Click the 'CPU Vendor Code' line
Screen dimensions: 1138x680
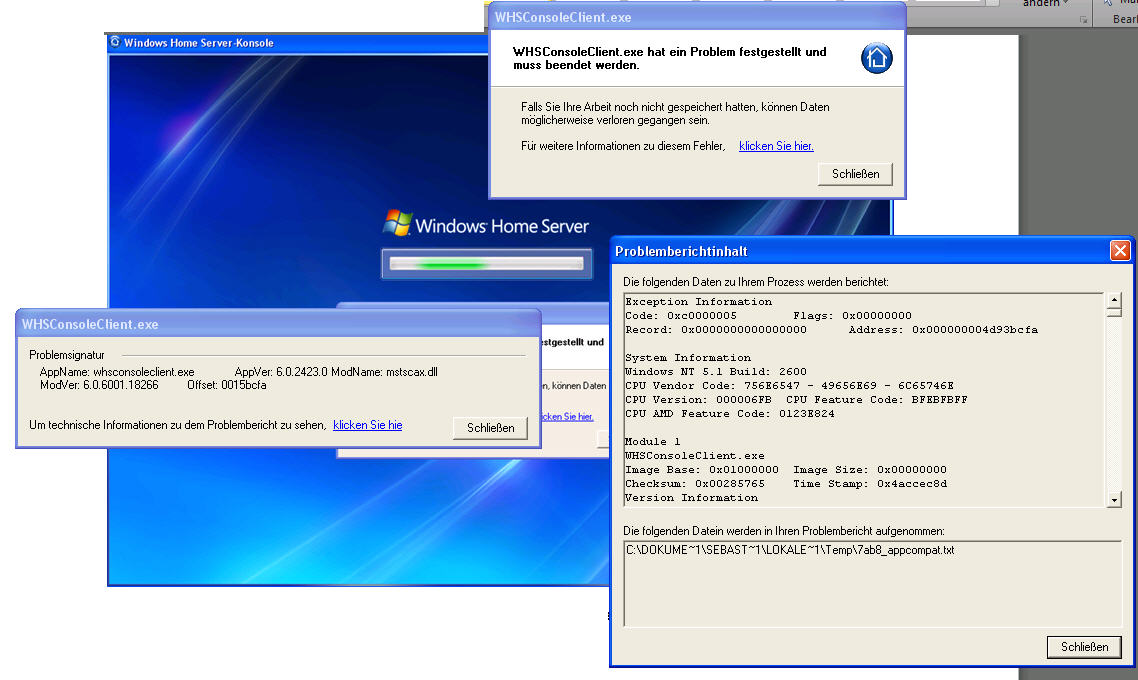[789, 385]
